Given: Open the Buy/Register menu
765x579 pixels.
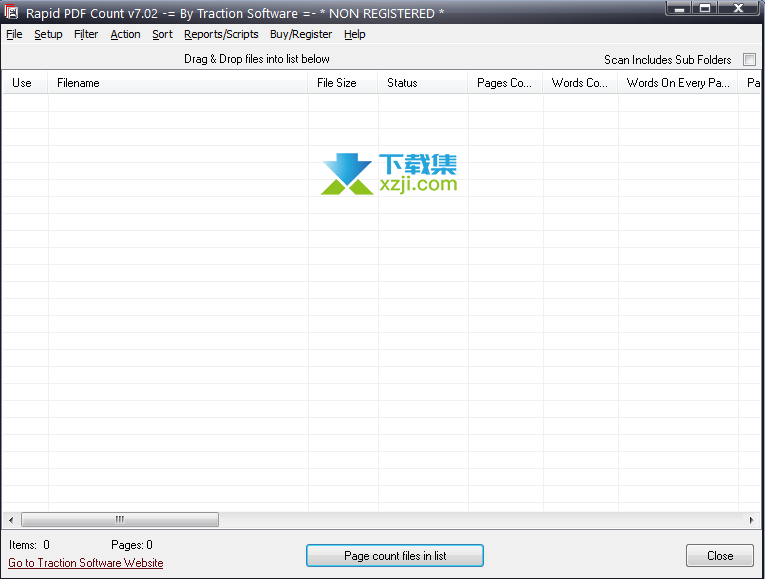Looking at the screenshot, I should coord(301,35).
